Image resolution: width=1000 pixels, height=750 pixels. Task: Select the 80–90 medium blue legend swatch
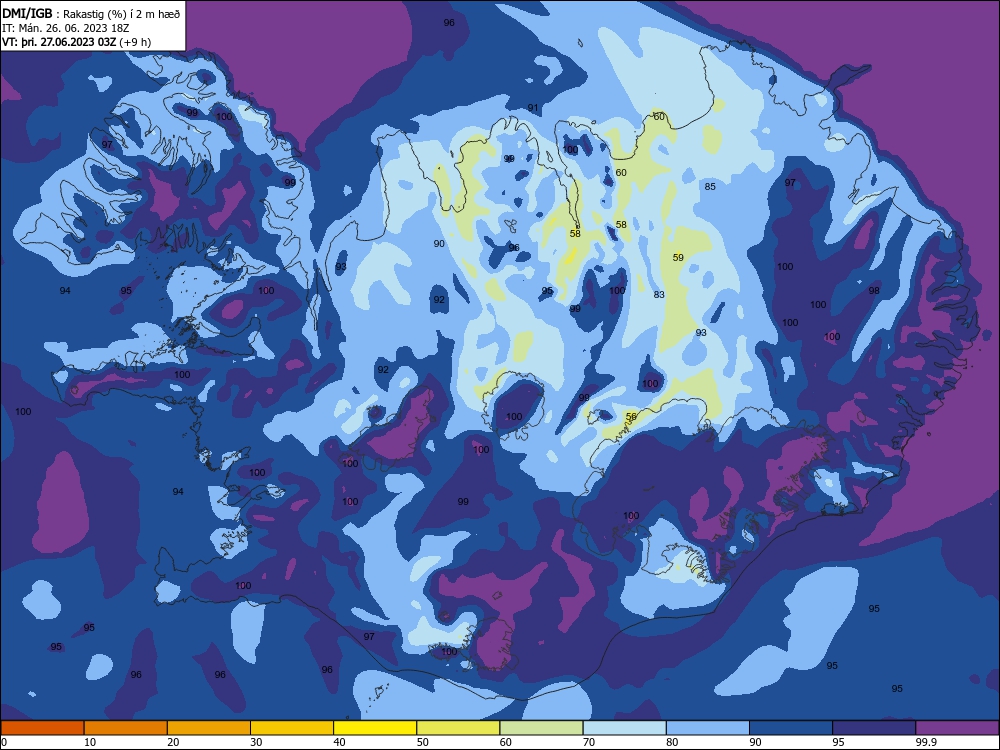pos(708,728)
